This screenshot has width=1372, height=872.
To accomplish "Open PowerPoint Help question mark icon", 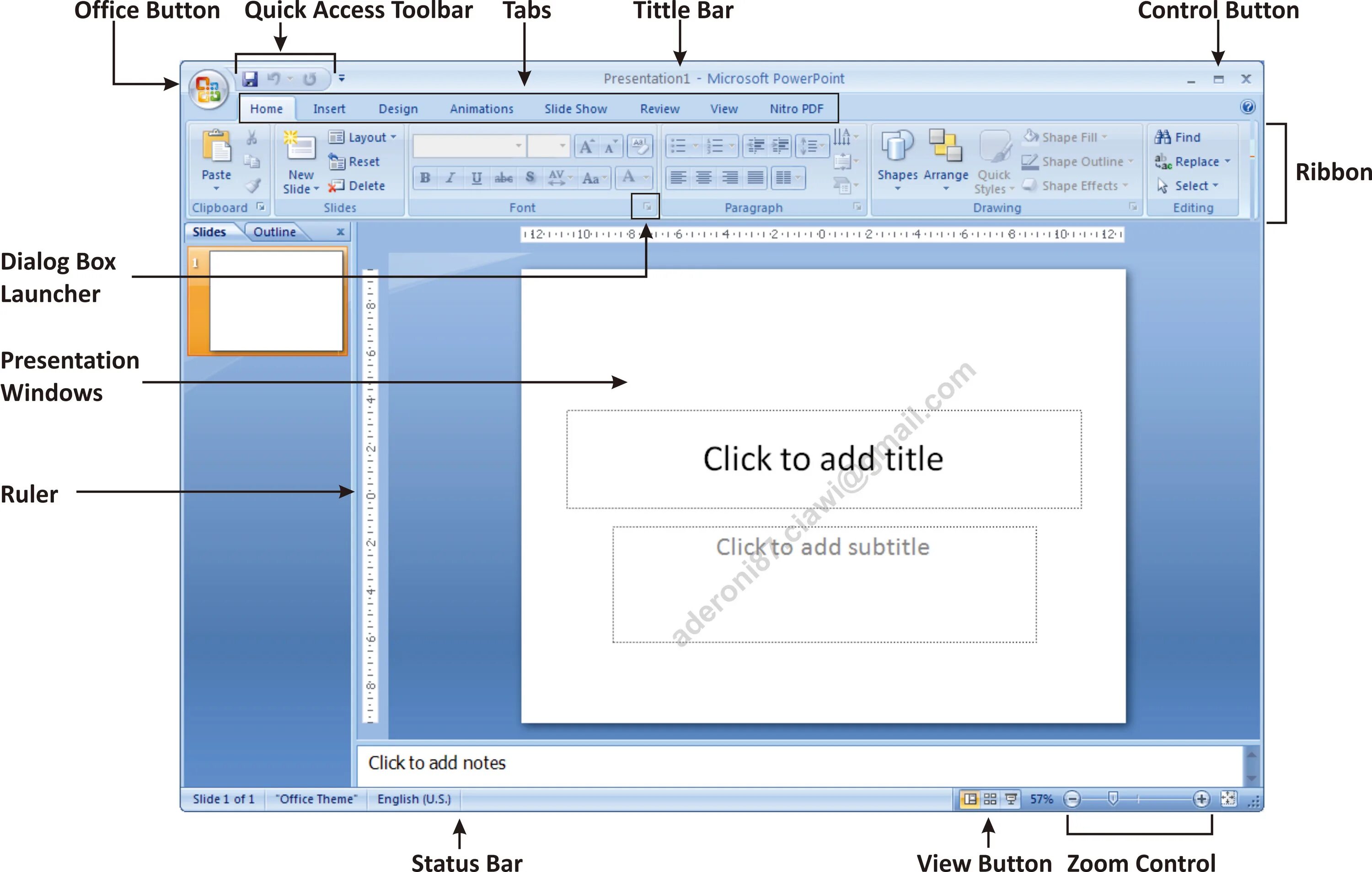I will (1247, 107).
